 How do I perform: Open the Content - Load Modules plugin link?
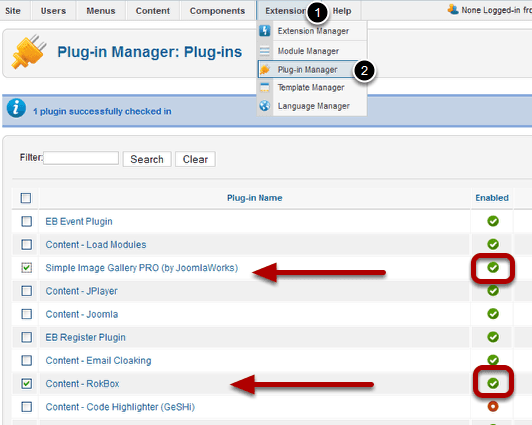pyautogui.click(x=96, y=245)
